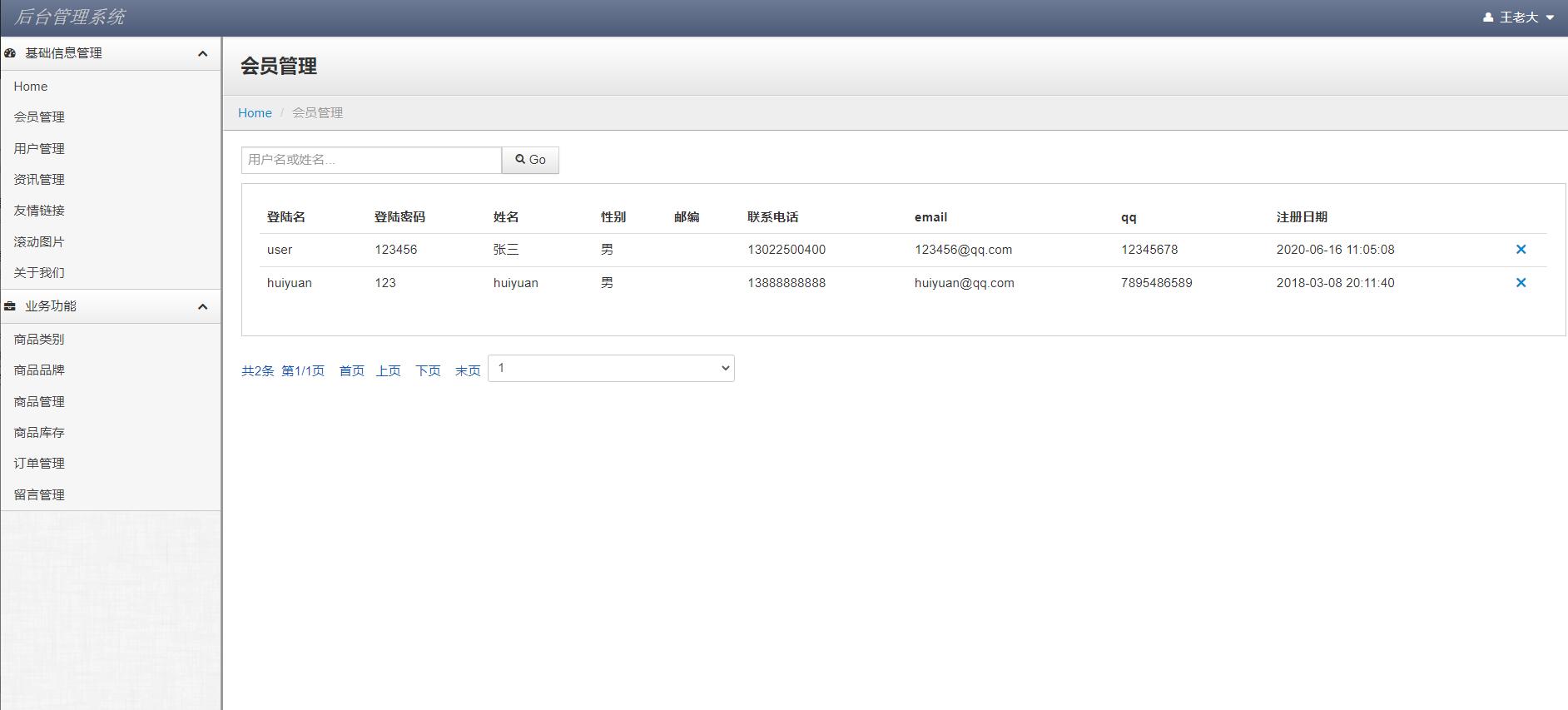Viewport: 1568px width, 710px height.
Task: Select phone number 13888888888
Action: coord(786,283)
